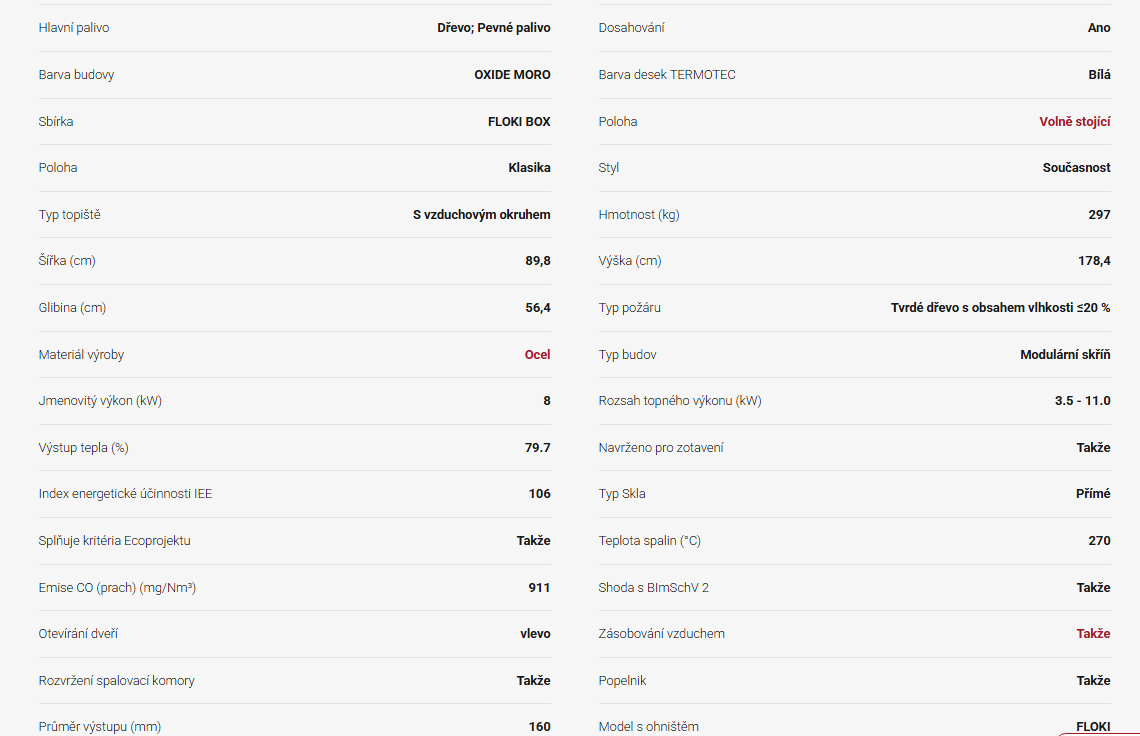Click 'vlevo' door opening value

(x=534, y=633)
